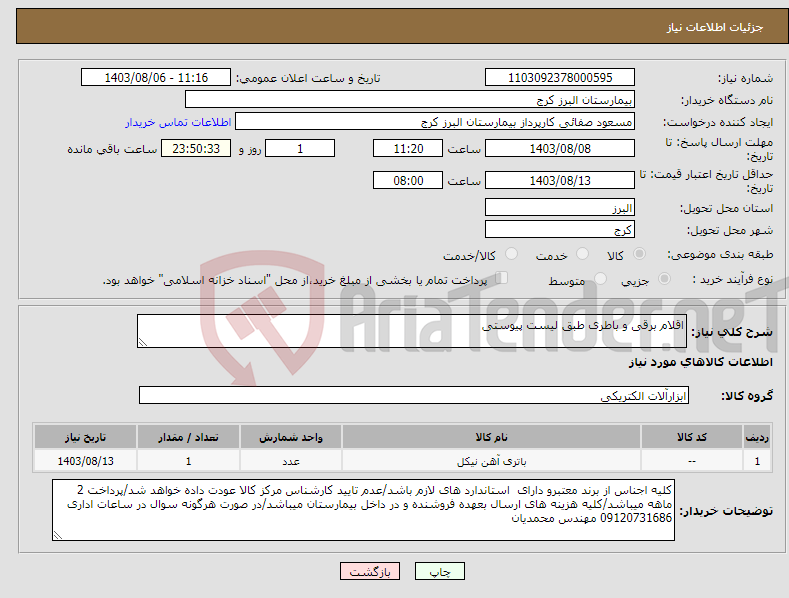Viewport: 789px width, 598px height.
Task: Click the نام کالا column header
Action: click(491, 437)
